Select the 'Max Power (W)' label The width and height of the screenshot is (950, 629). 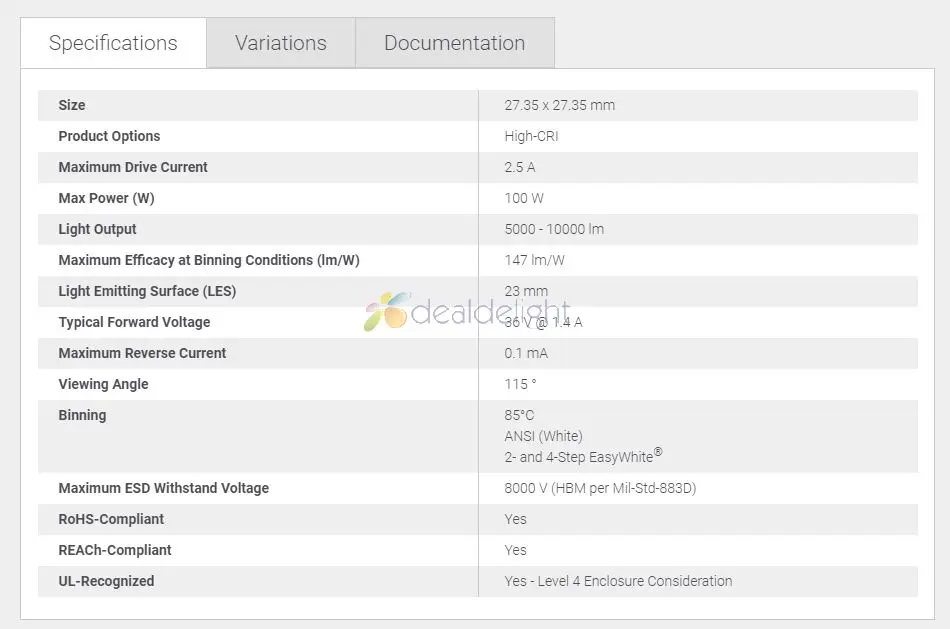(x=106, y=198)
